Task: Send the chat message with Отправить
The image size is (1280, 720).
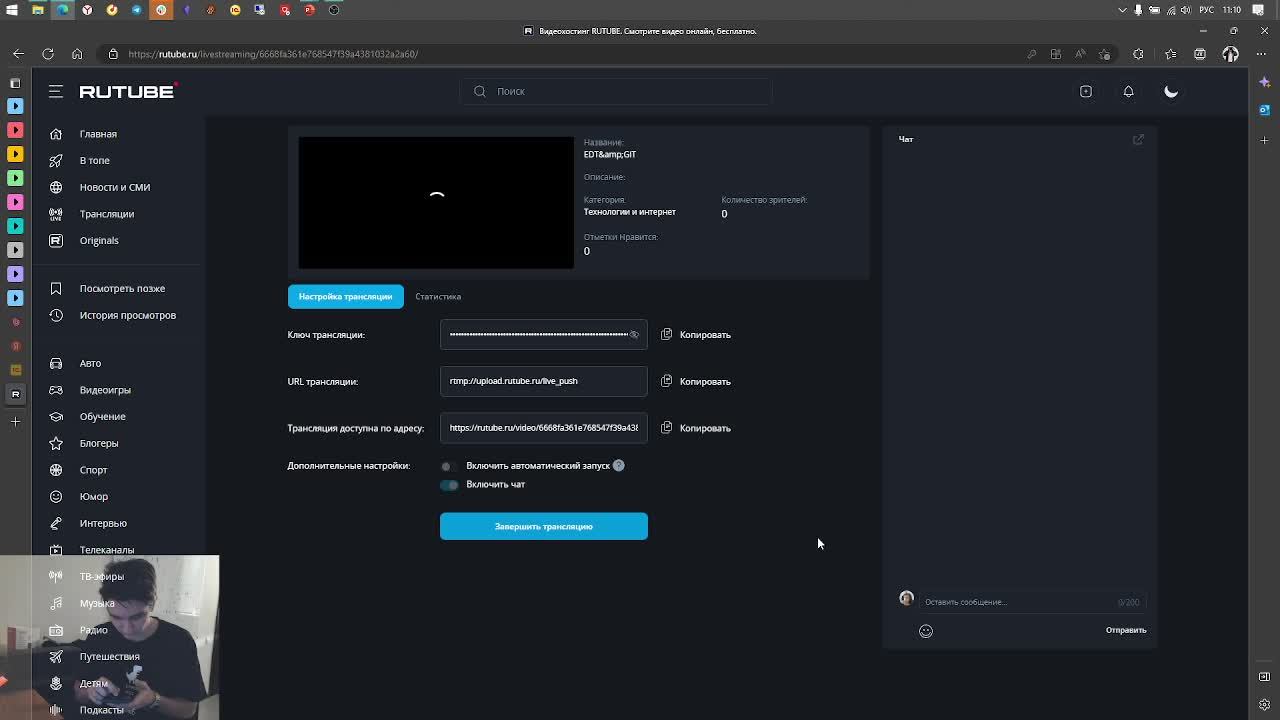Action: pyautogui.click(x=1126, y=630)
